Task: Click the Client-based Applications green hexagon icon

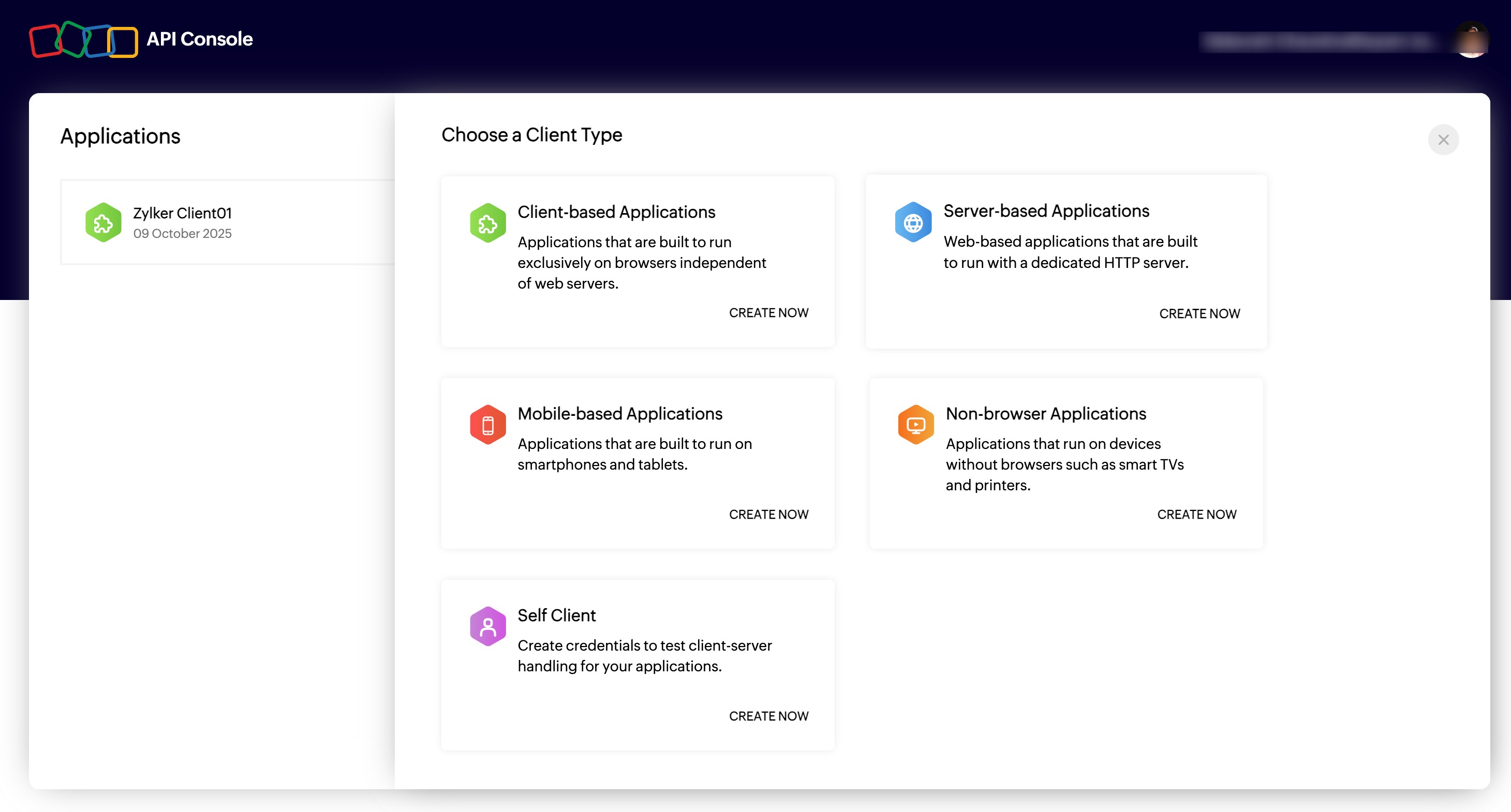Action: pyautogui.click(x=487, y=223)
